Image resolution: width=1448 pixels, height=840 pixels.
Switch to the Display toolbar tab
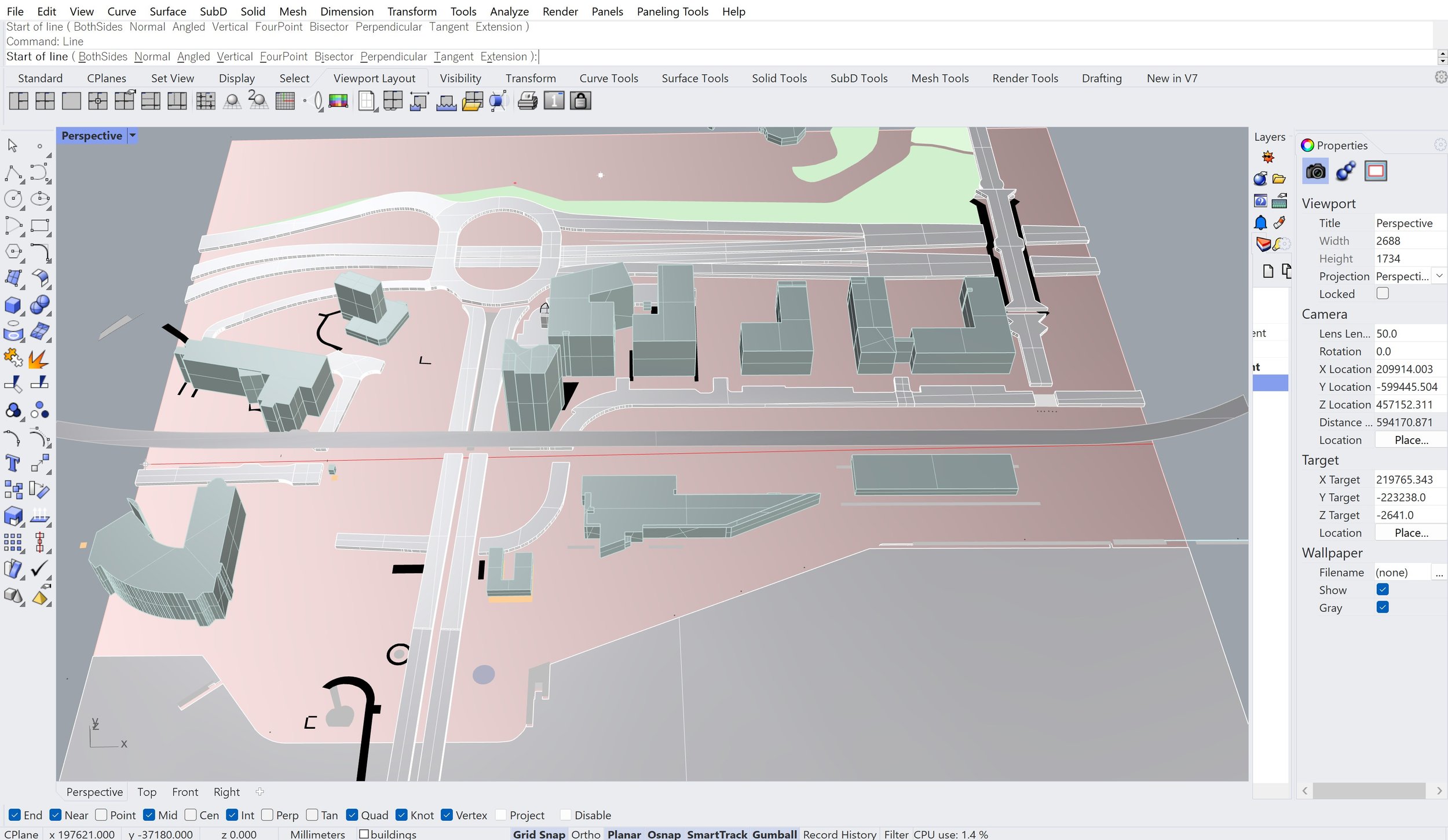[236, 78]
